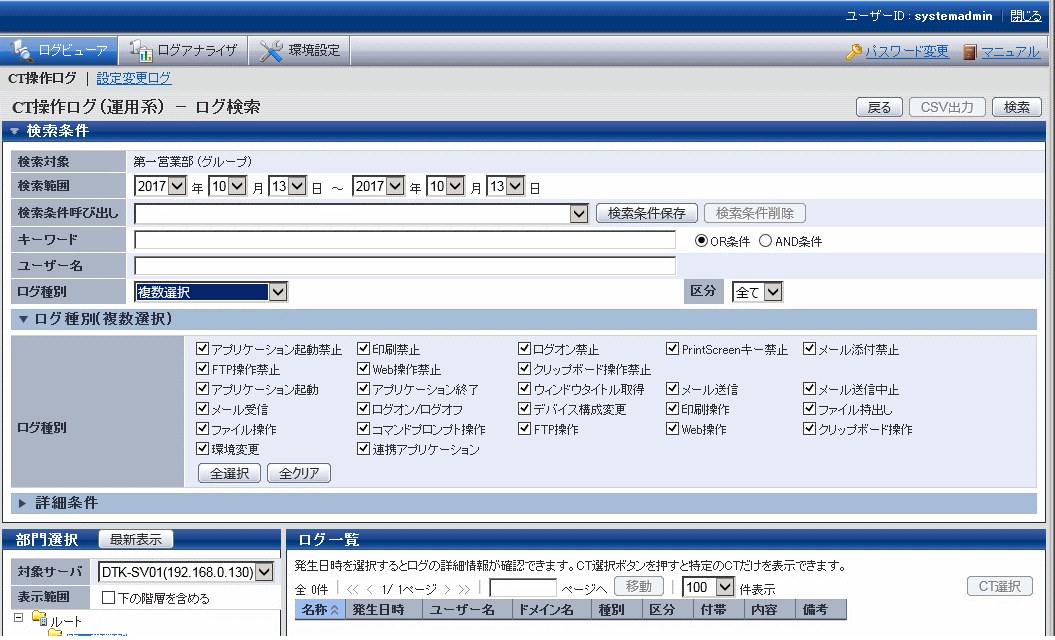Image resolution: width=1055 pixels, height=640 pixels.
Task: Click the manual book icon
Action: (969, 52)
